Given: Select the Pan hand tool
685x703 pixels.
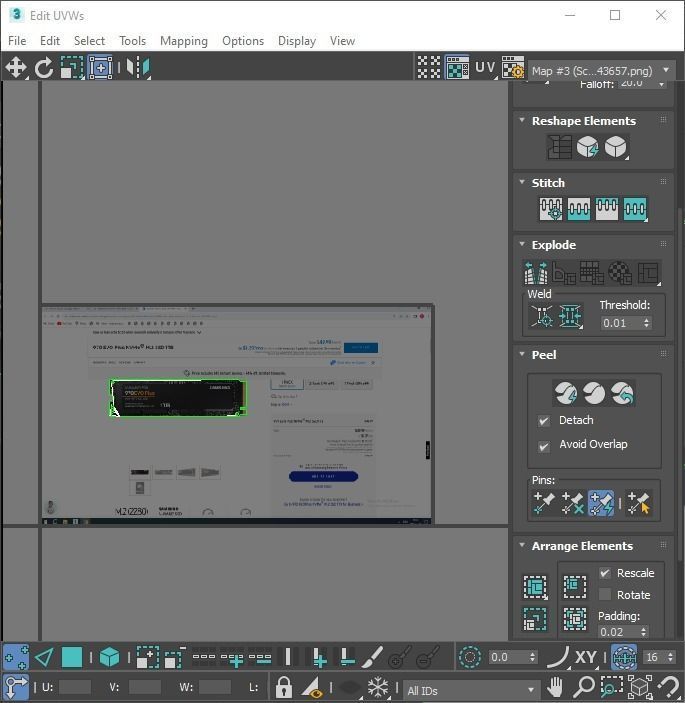Looking at the screenshot, I should click(x=555, y=687).
